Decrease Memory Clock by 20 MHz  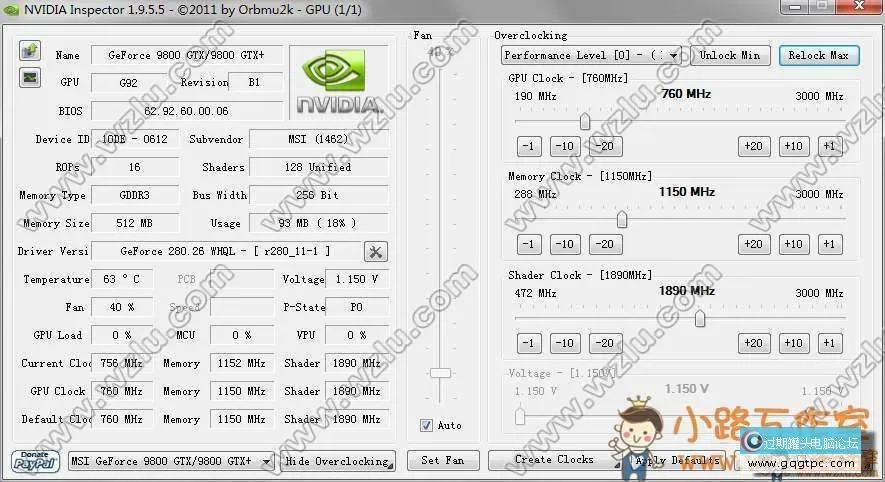point(604,244)
